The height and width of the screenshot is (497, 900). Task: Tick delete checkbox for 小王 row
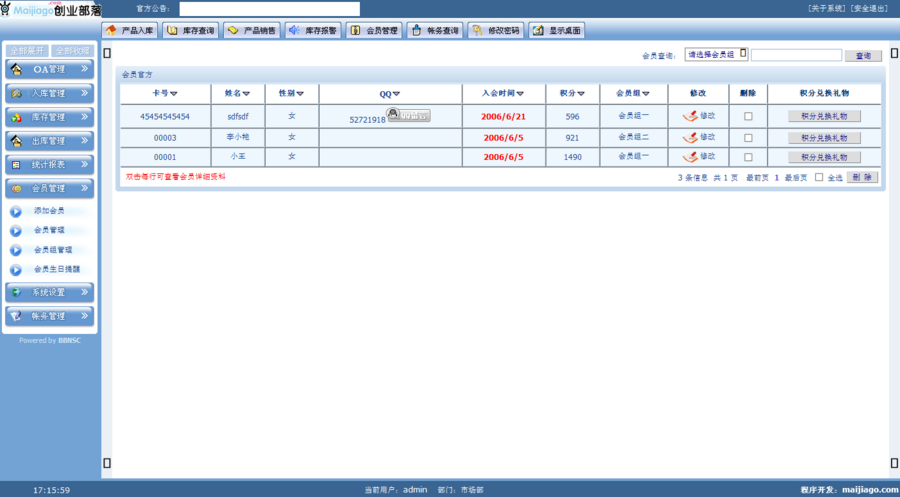coord(748,157)
